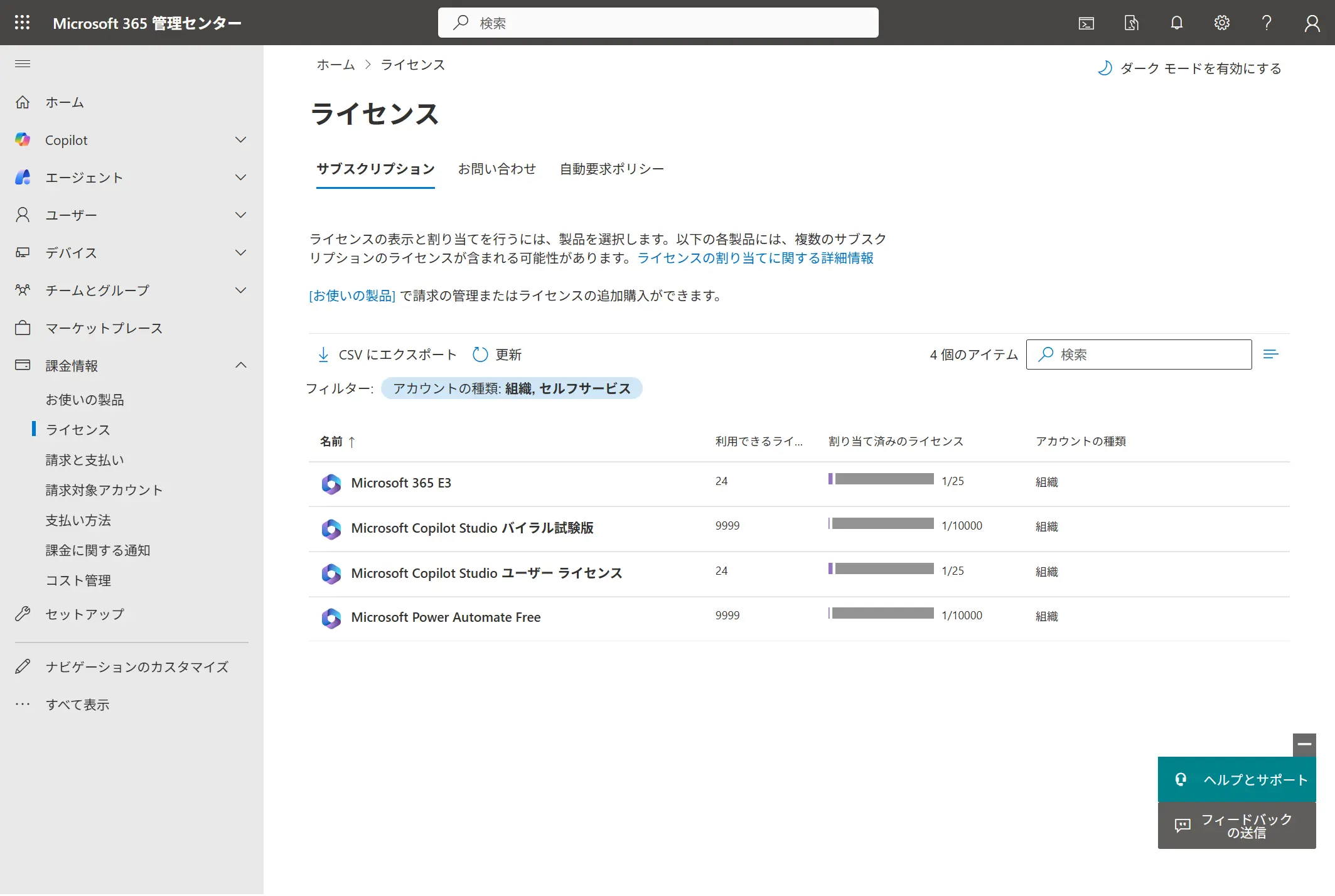Expand the Copilot navigation section
This screenshot has height=896, width=1335.
click(240, 140)
